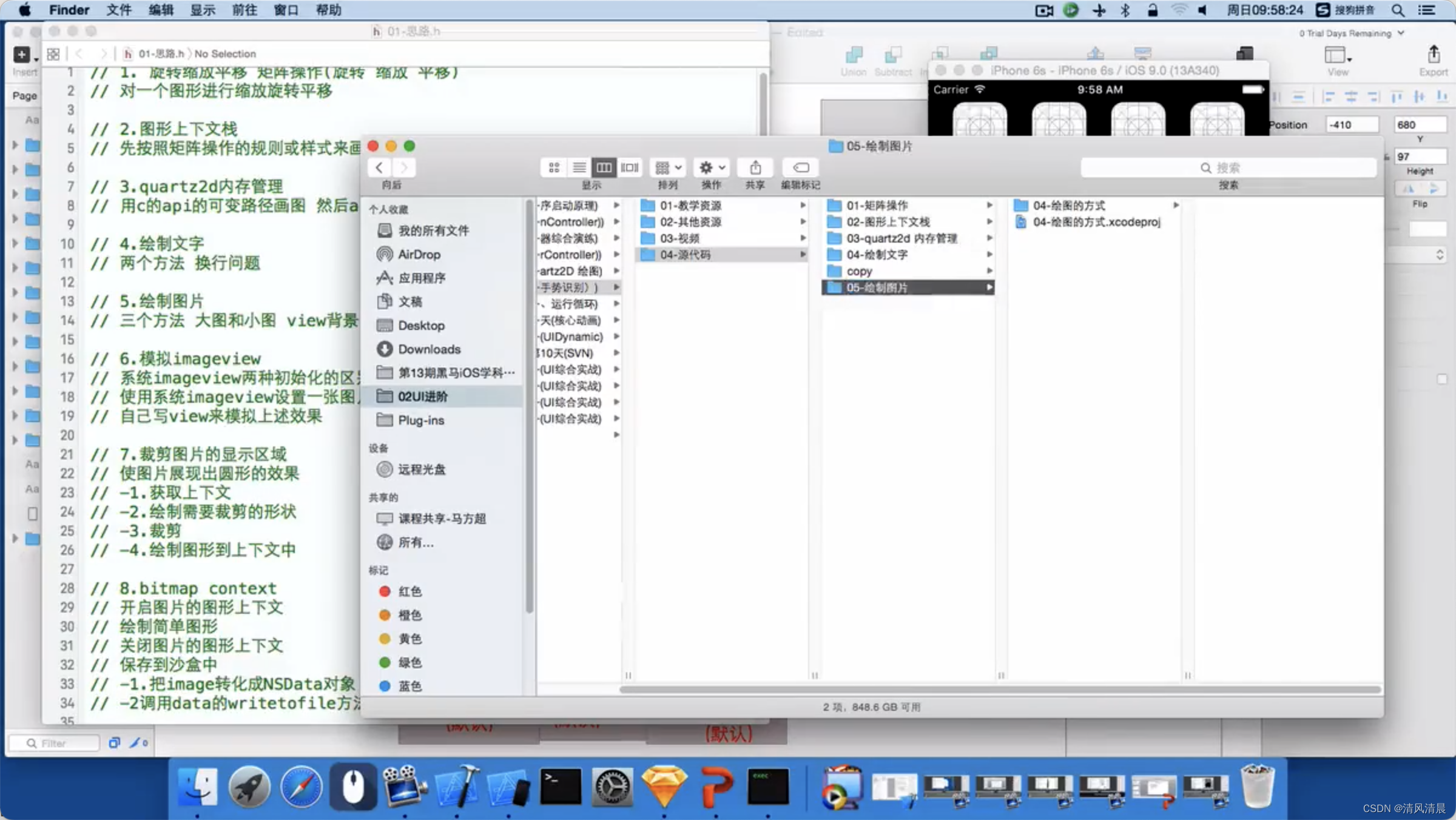Switch Finder to list view
1456x820 pixels.
pyautogui.click(x=579, y=167)
